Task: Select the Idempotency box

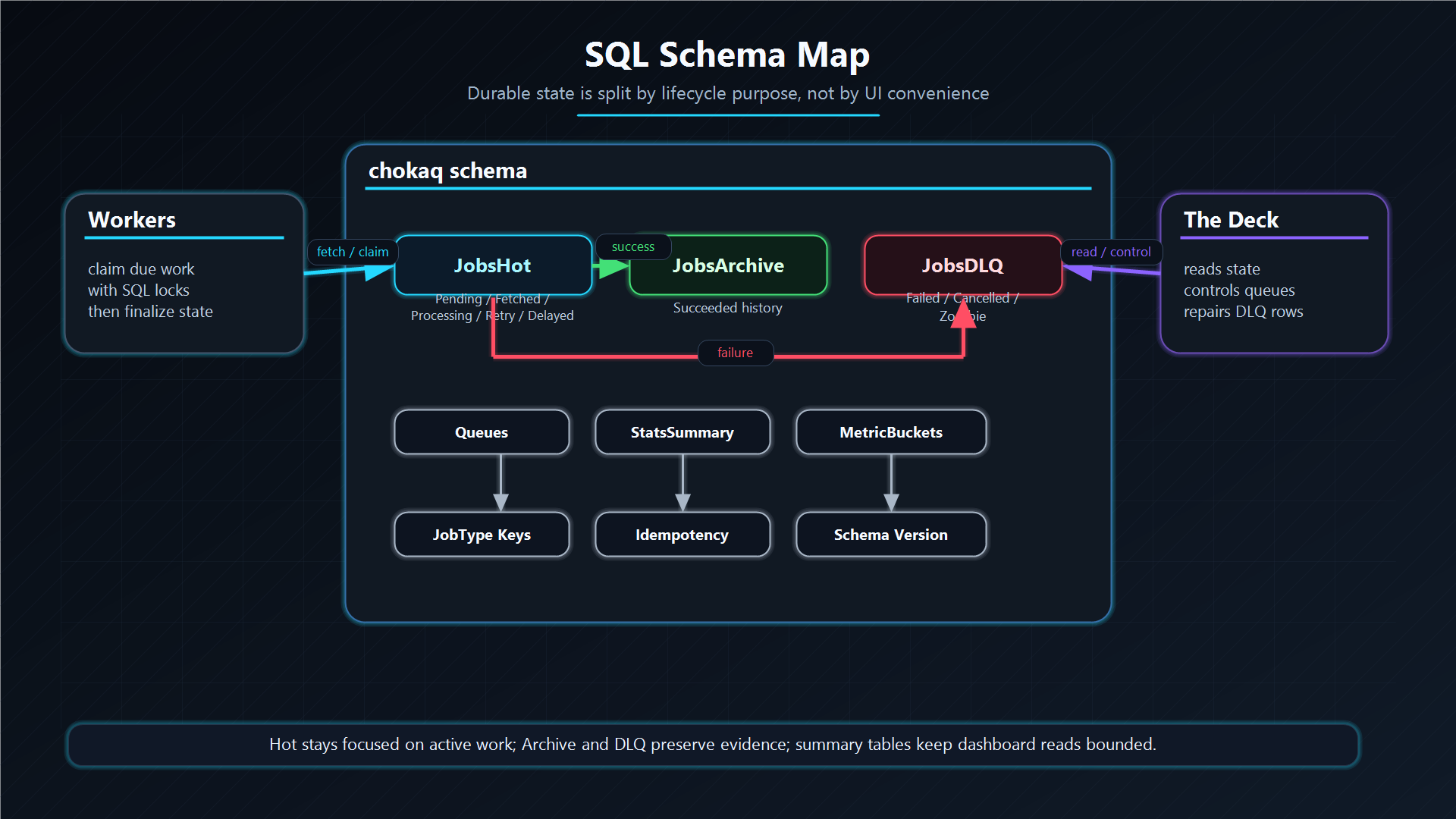Action: tap(682, 535)
